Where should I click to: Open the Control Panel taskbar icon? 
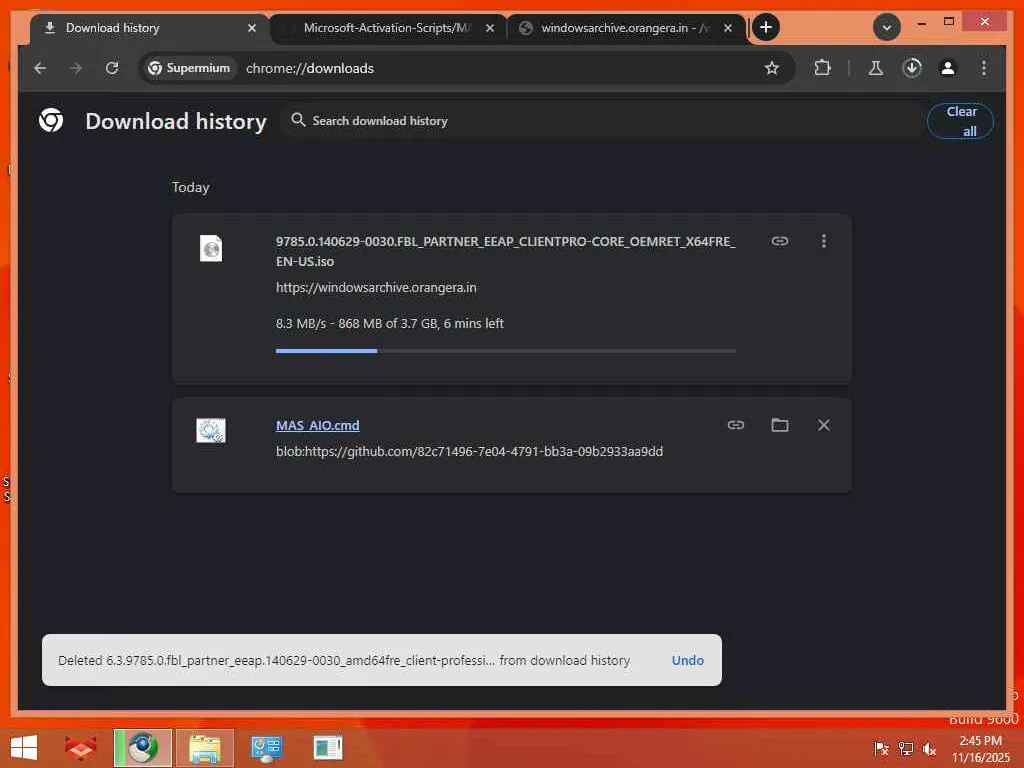[x=266, y=748]
